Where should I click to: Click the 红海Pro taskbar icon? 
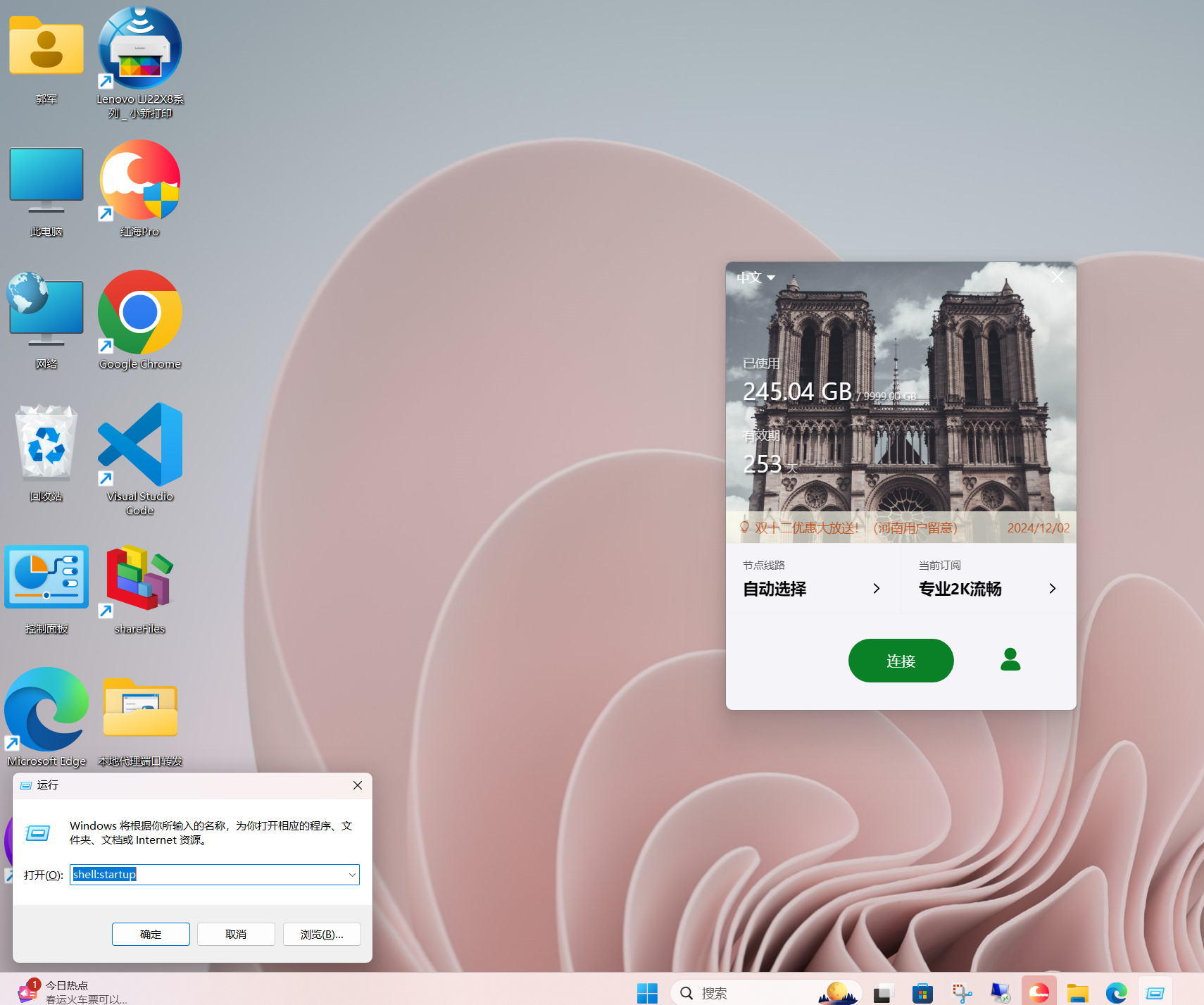tap(1039, 993)
